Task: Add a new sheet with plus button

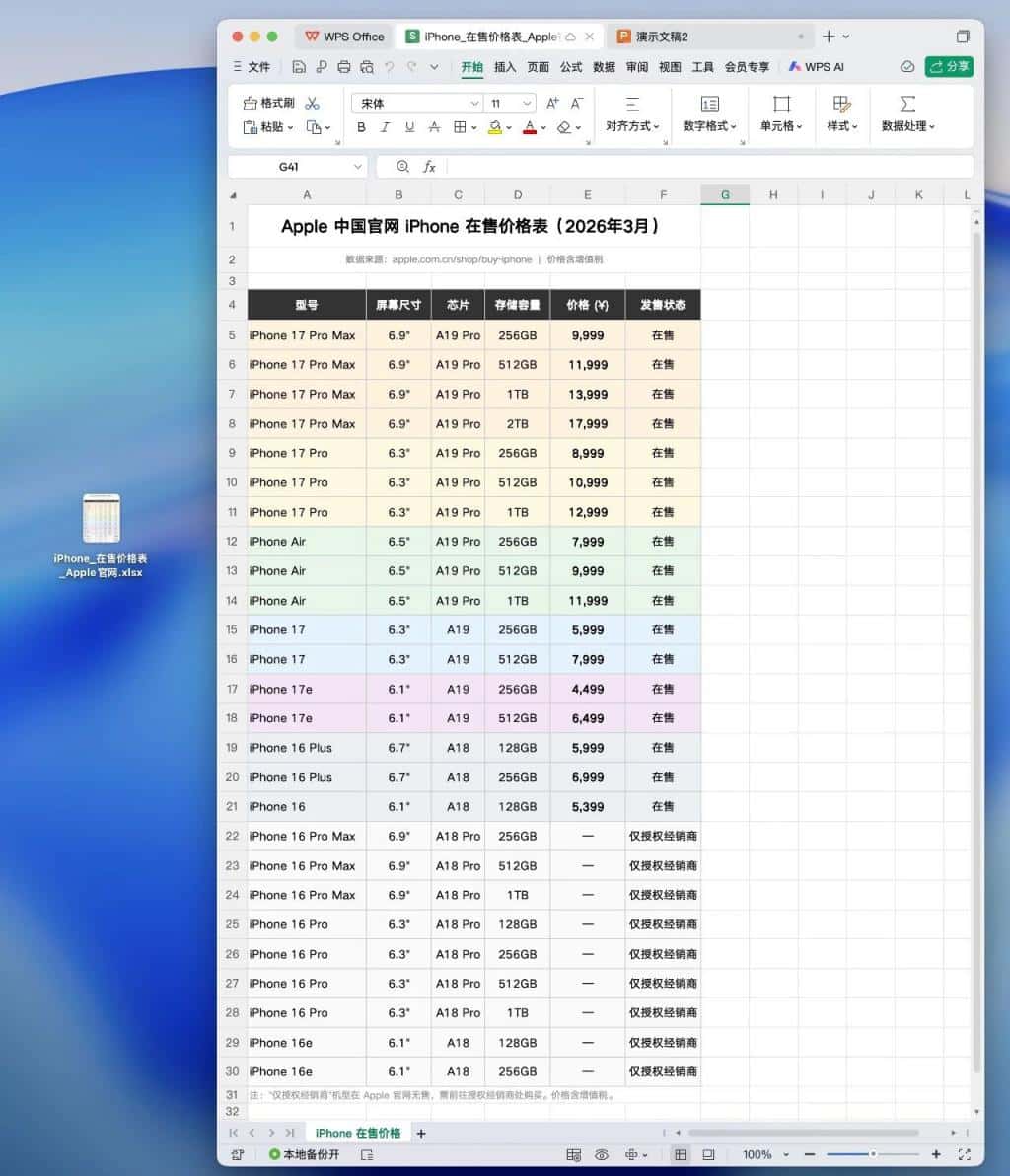Action: pos(421,1134)
